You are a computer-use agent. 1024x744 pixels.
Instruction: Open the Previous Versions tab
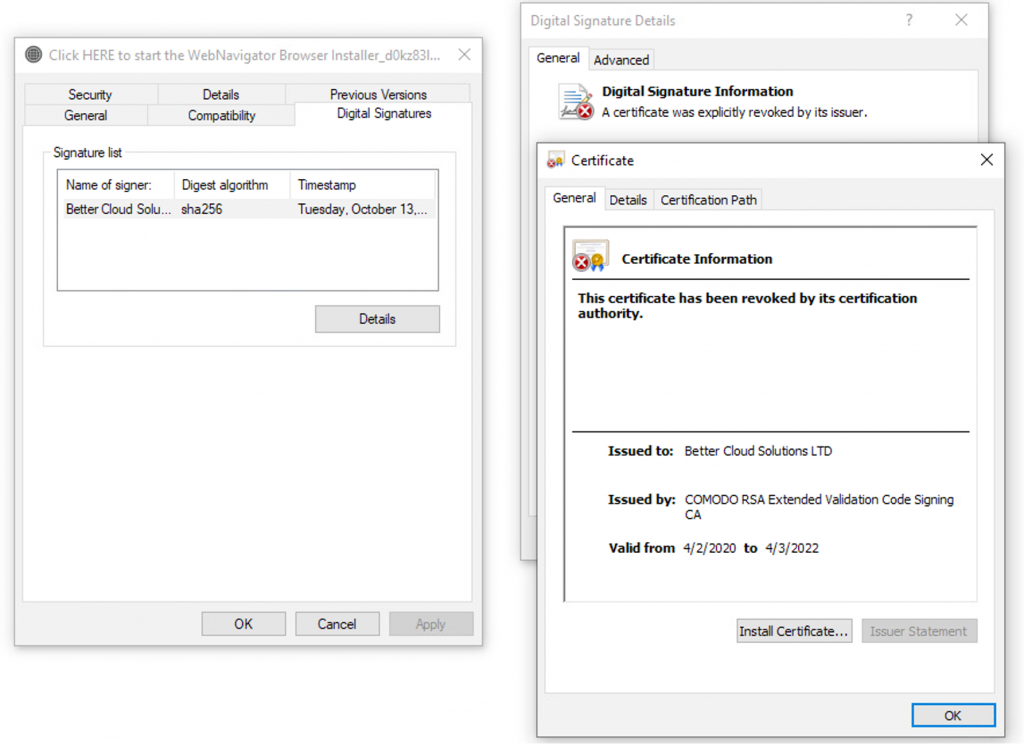click(378, 94)
